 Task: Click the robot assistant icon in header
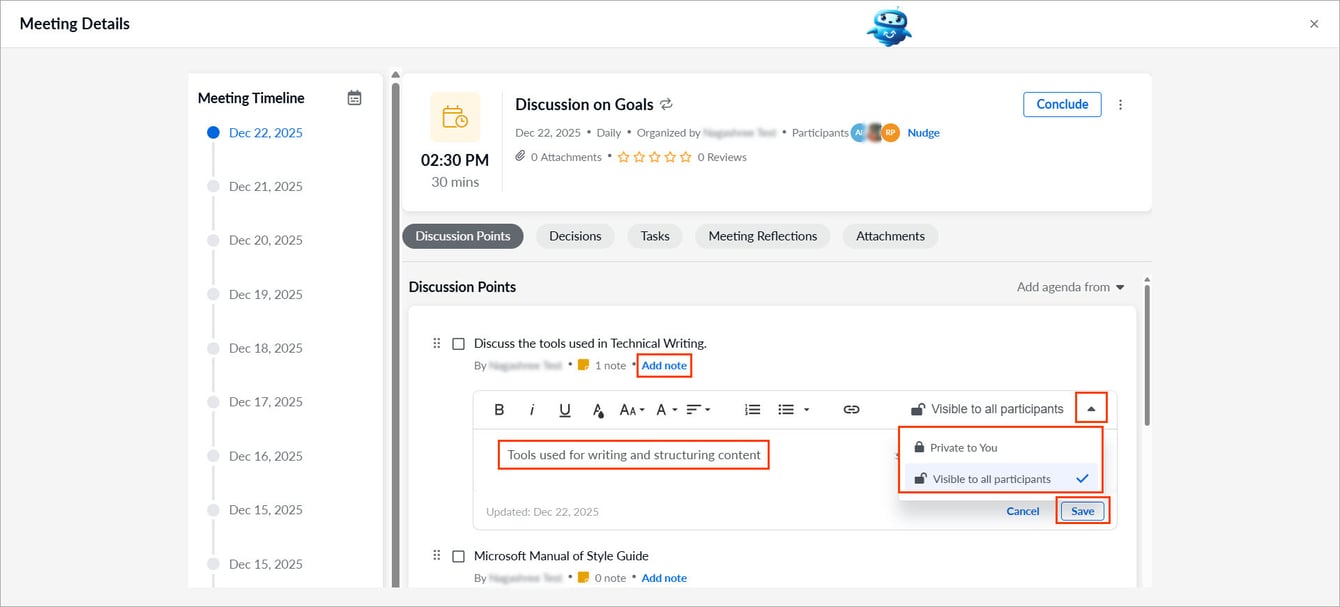point(889,25)
